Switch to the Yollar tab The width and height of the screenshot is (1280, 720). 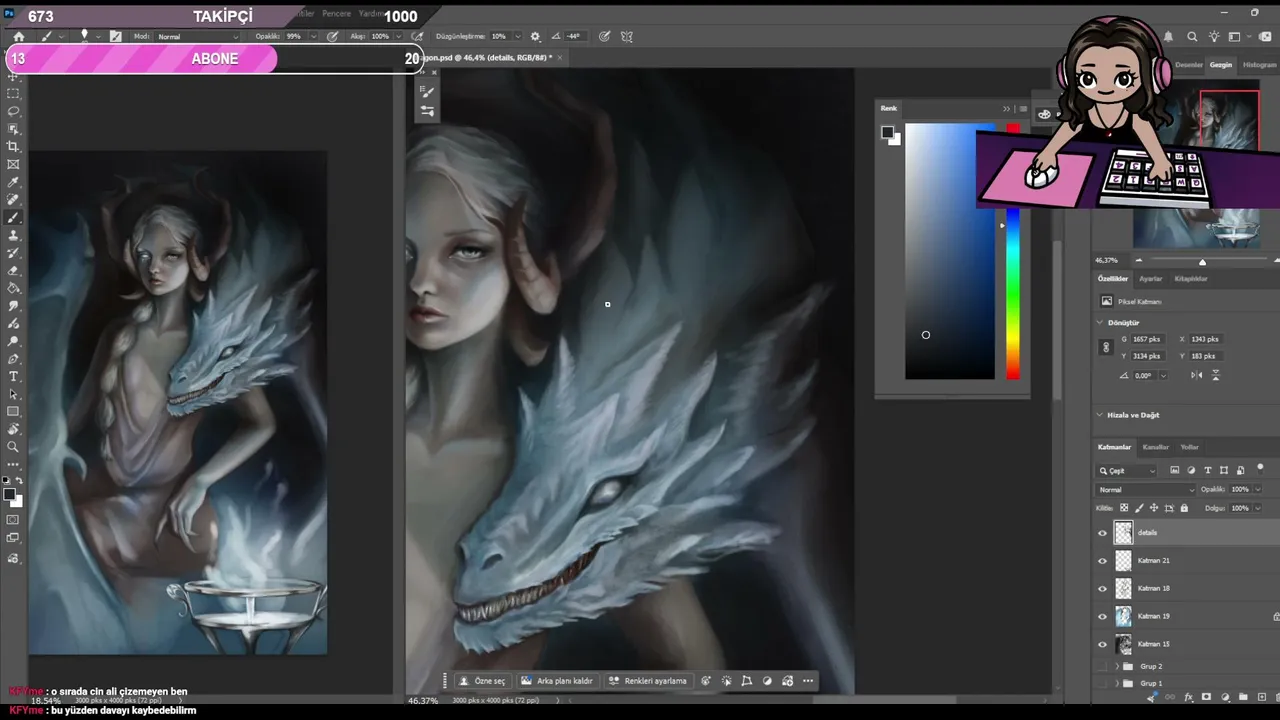1190,447
